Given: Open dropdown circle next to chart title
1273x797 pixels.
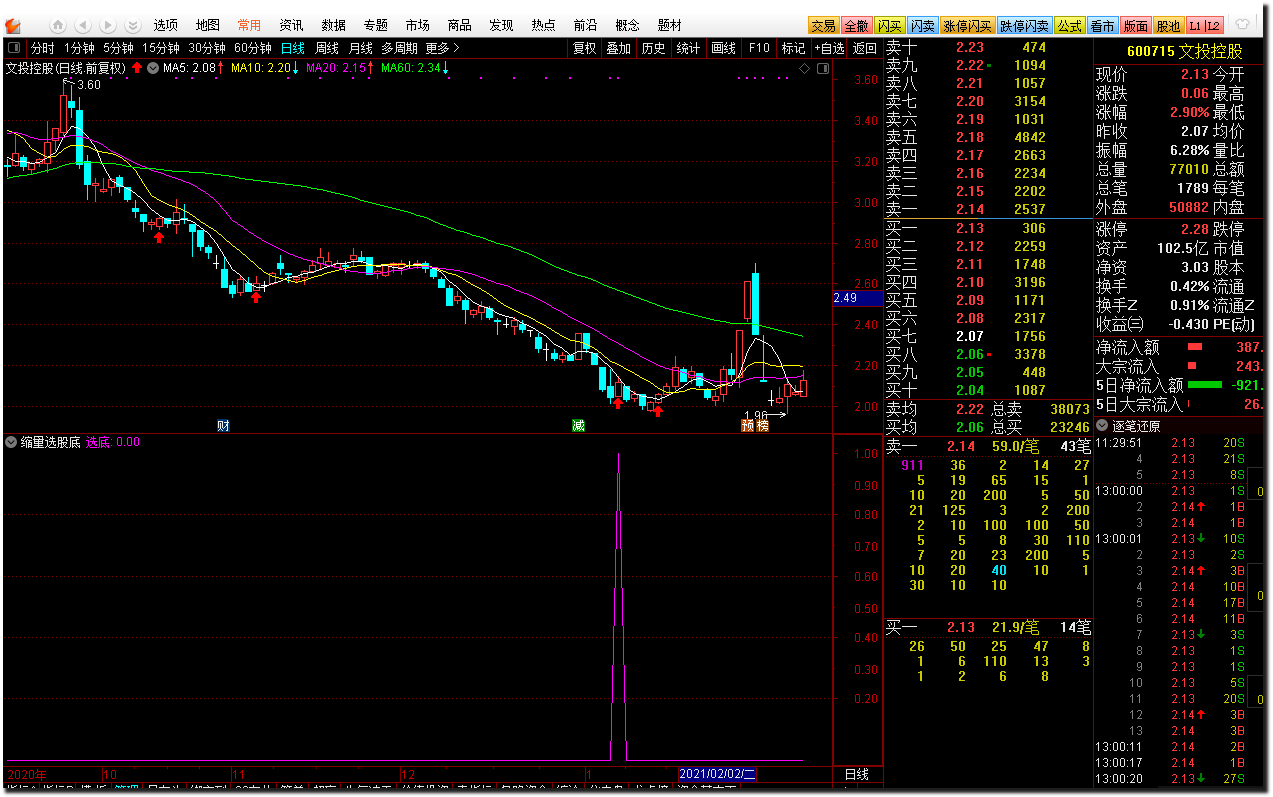Looking at the screenshot, I should [x=152, y=68].
